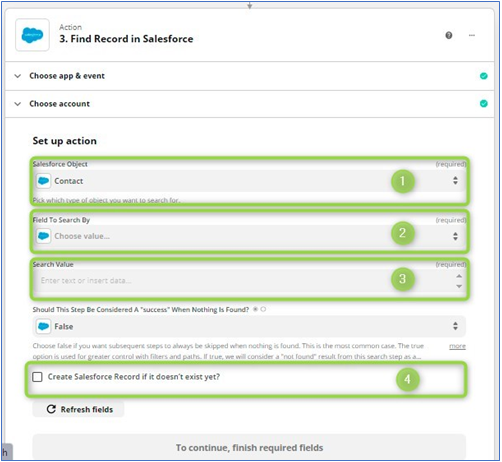Click Salesforce icon in Contact field

point(44,181)
